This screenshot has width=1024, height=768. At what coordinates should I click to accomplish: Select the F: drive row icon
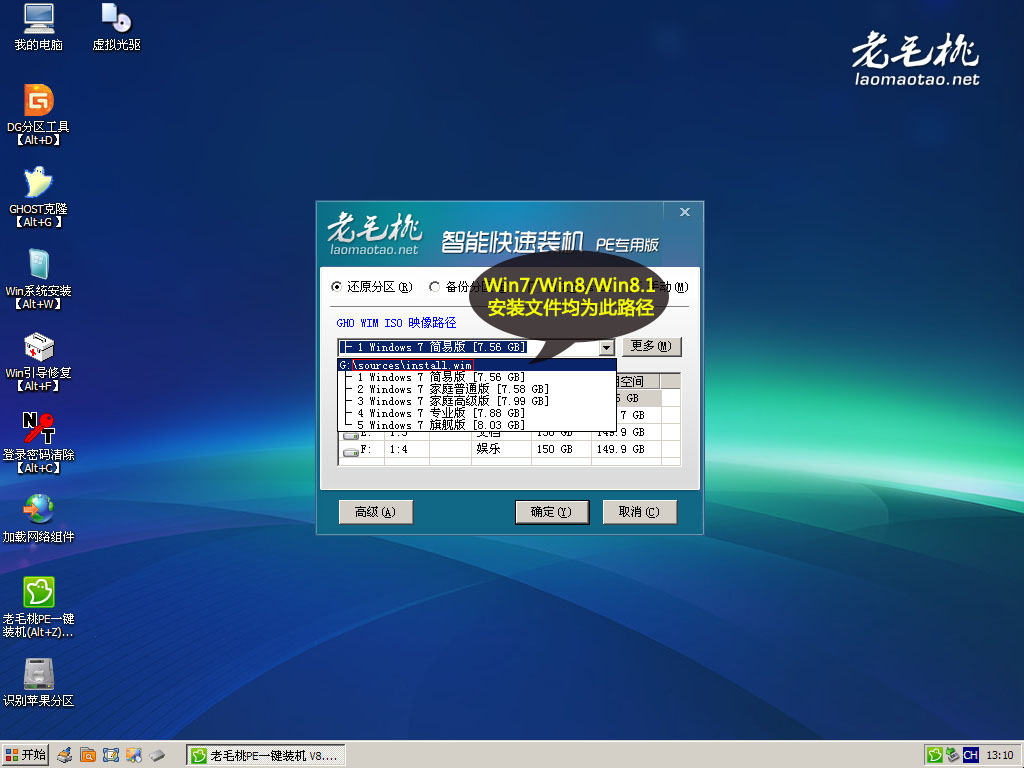point(351,450)
